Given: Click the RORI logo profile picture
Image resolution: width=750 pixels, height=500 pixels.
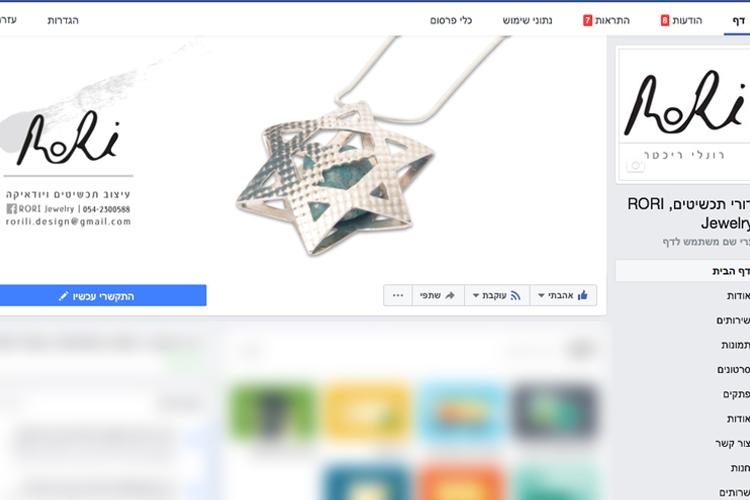Looking at the screenshot, I should tap(683, 115).
